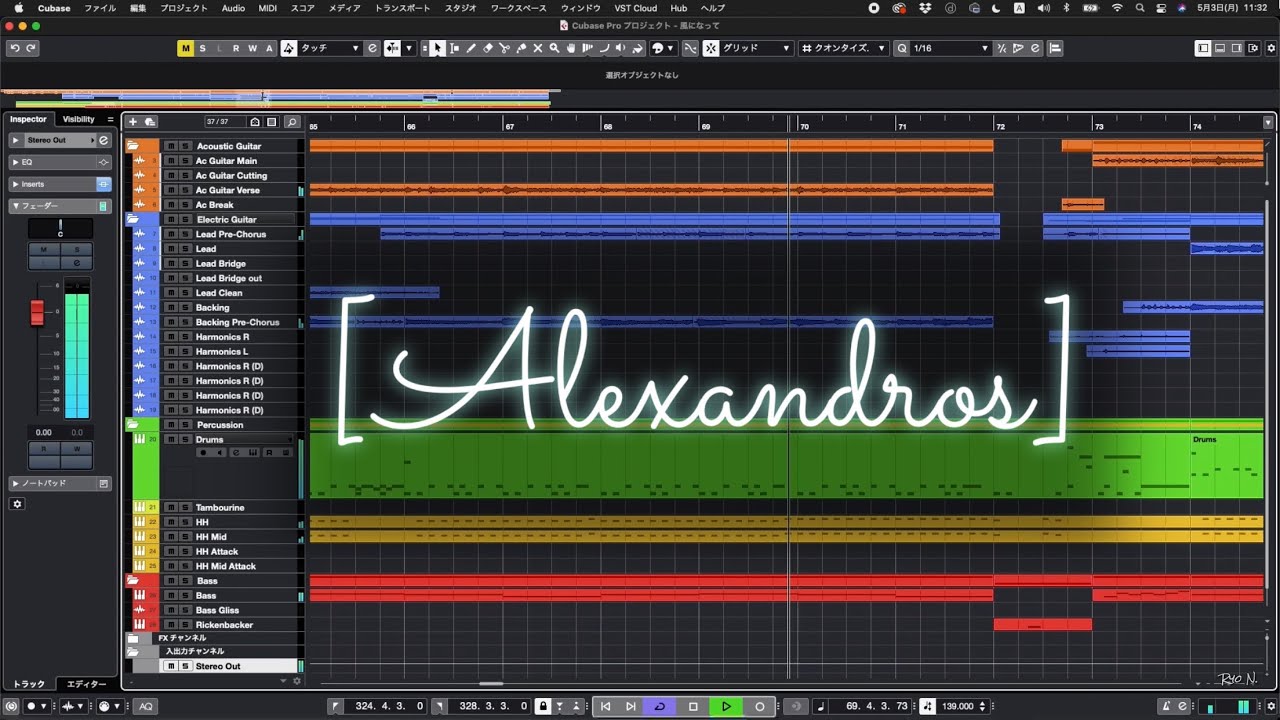Go to previous marker transport button
Screen dimensions: 1280x720
605,706
